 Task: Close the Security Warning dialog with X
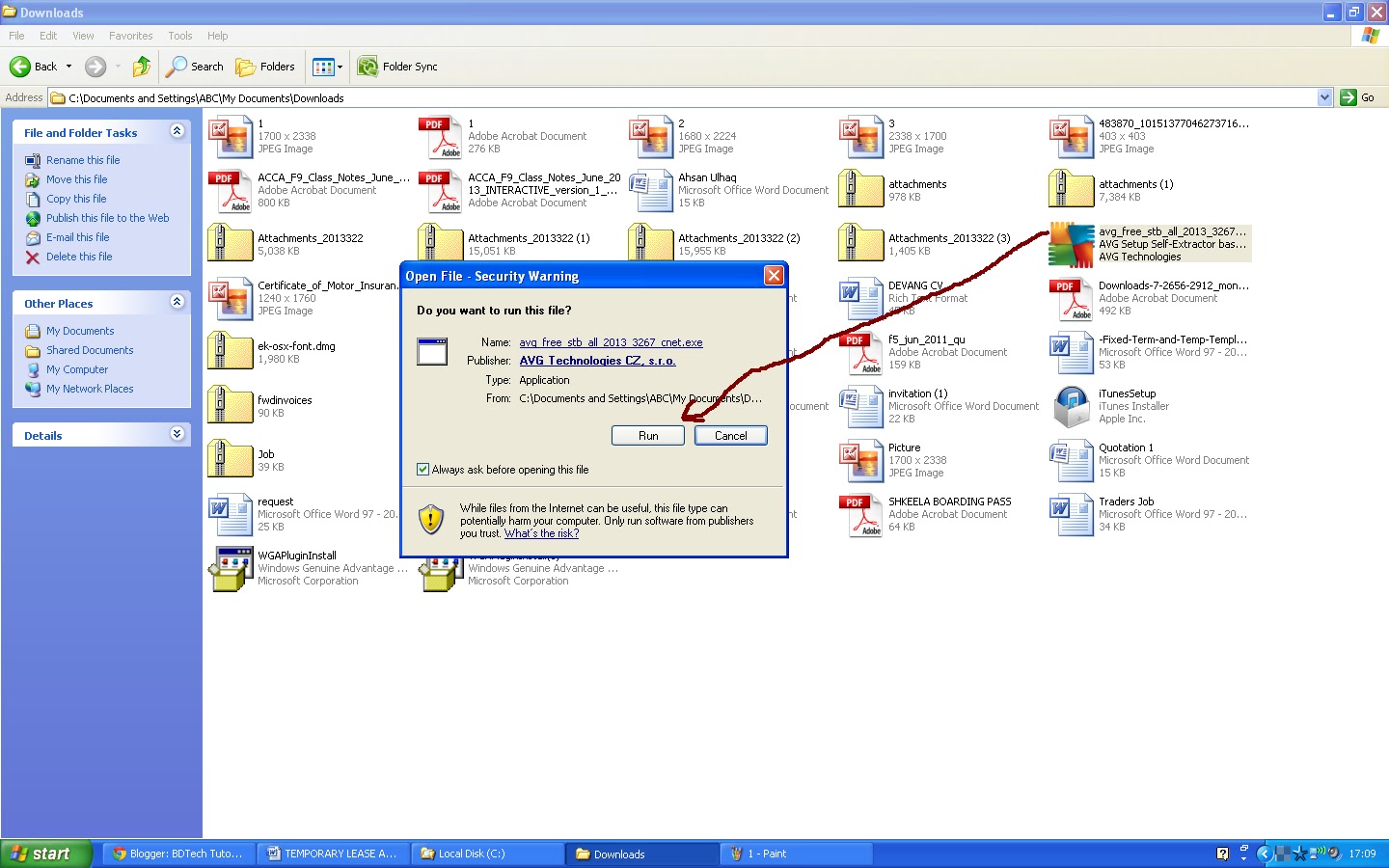click(x=773, y=276)
